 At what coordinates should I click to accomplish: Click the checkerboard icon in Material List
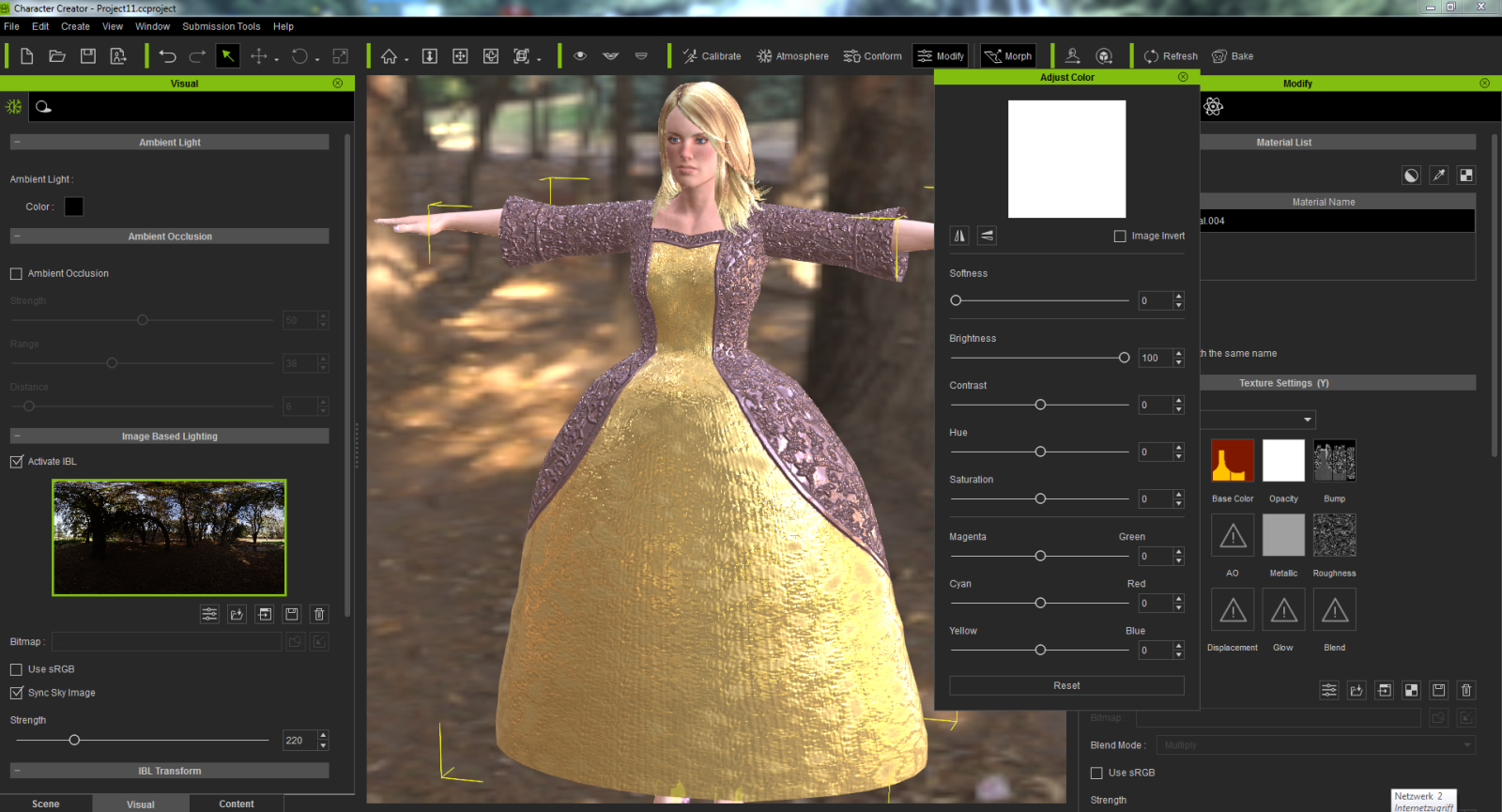1466,176
